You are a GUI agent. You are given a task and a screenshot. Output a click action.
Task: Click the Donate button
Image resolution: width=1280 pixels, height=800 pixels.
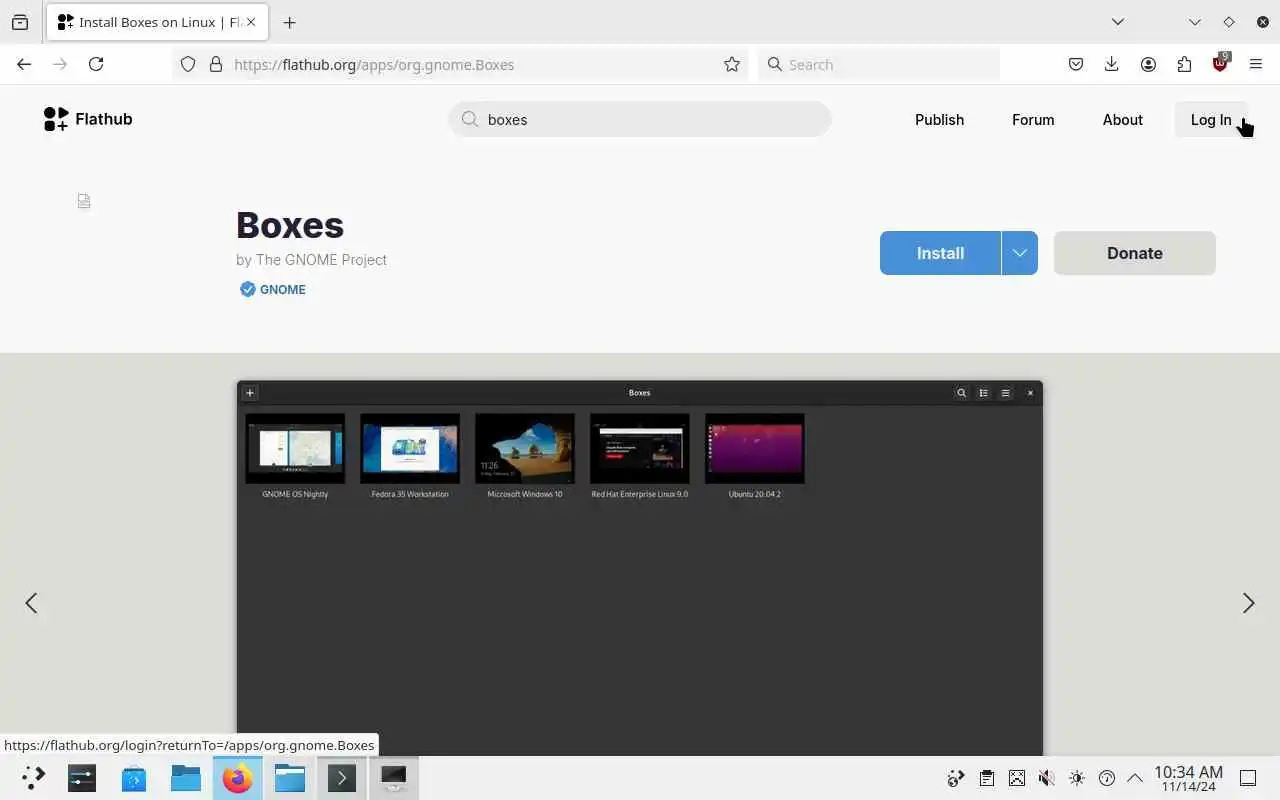[x=1134, y=253]
